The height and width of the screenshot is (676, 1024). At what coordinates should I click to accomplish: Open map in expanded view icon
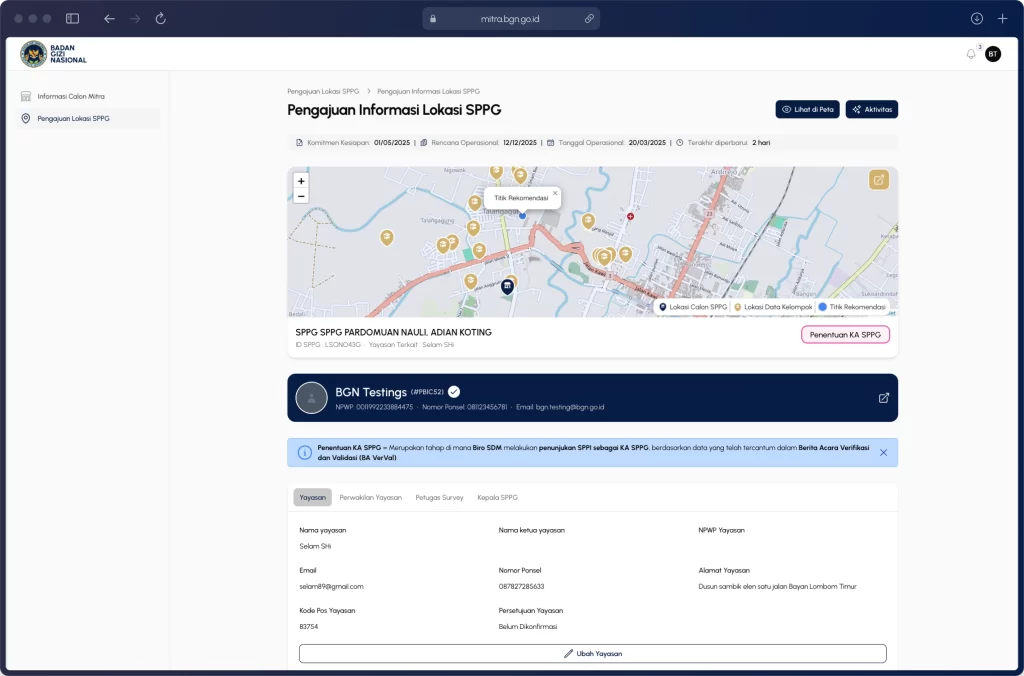coord(878,180)
